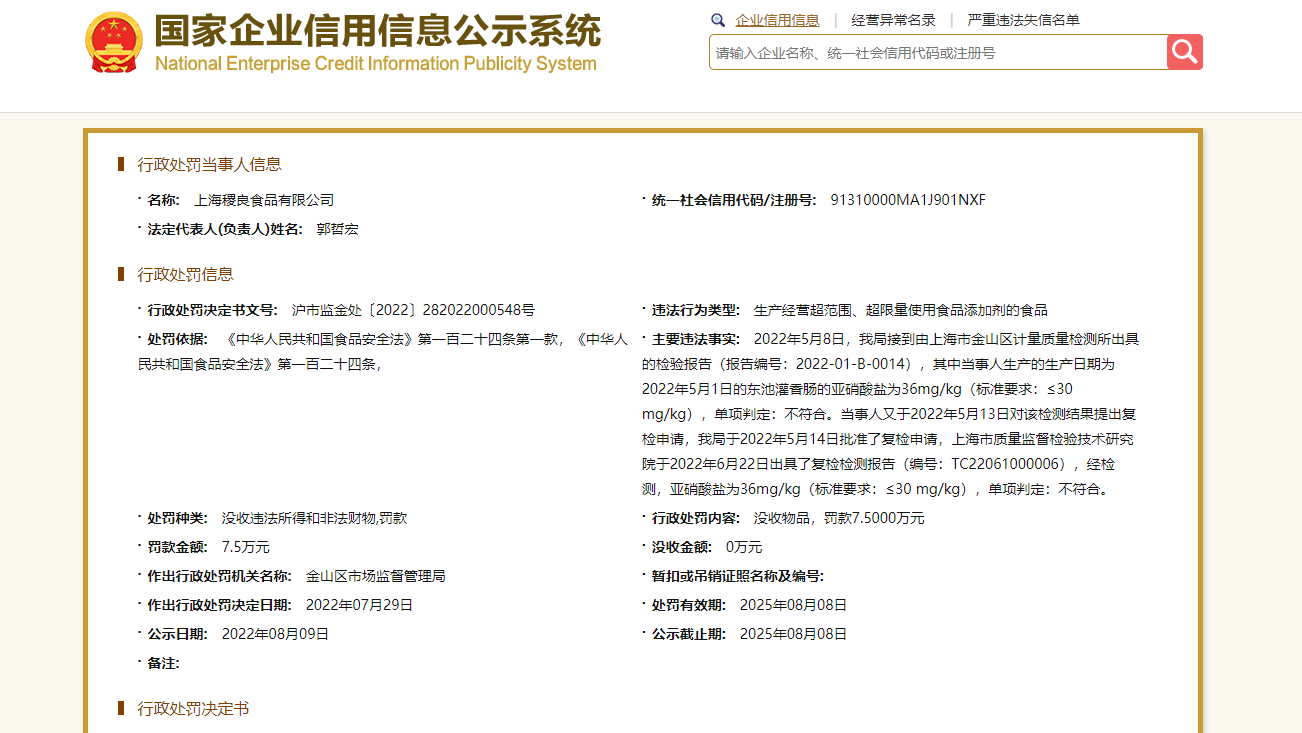Click the credit code 91310000MA1J901NXF
The width and height of the screenshot is (1302, 733).
tap(907, 200)
